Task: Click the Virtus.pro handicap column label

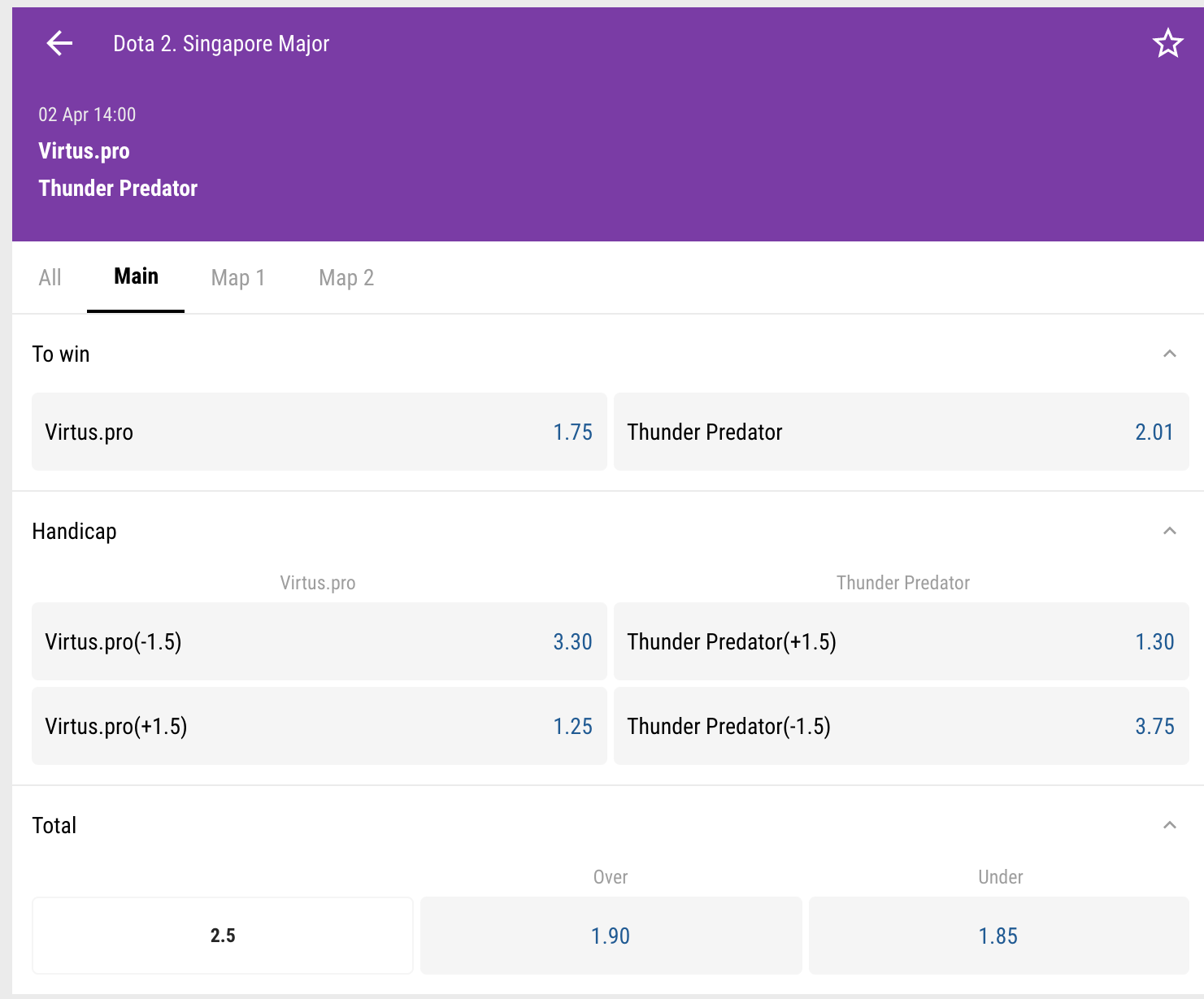Action: [318, 583]
